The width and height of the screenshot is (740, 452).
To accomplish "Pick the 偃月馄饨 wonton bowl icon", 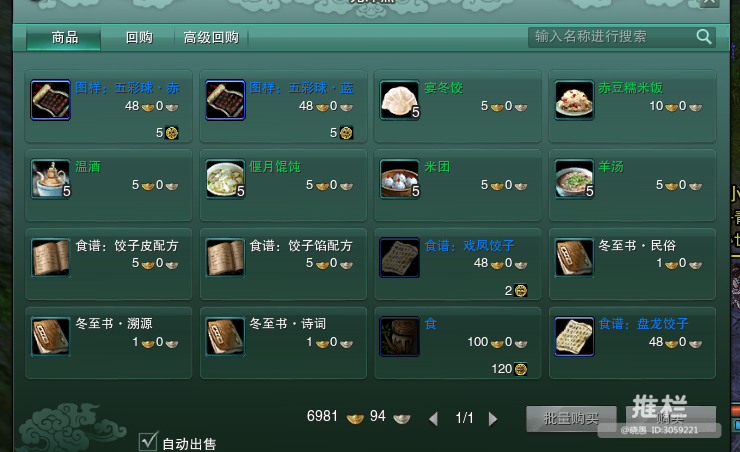I will 225,179.
